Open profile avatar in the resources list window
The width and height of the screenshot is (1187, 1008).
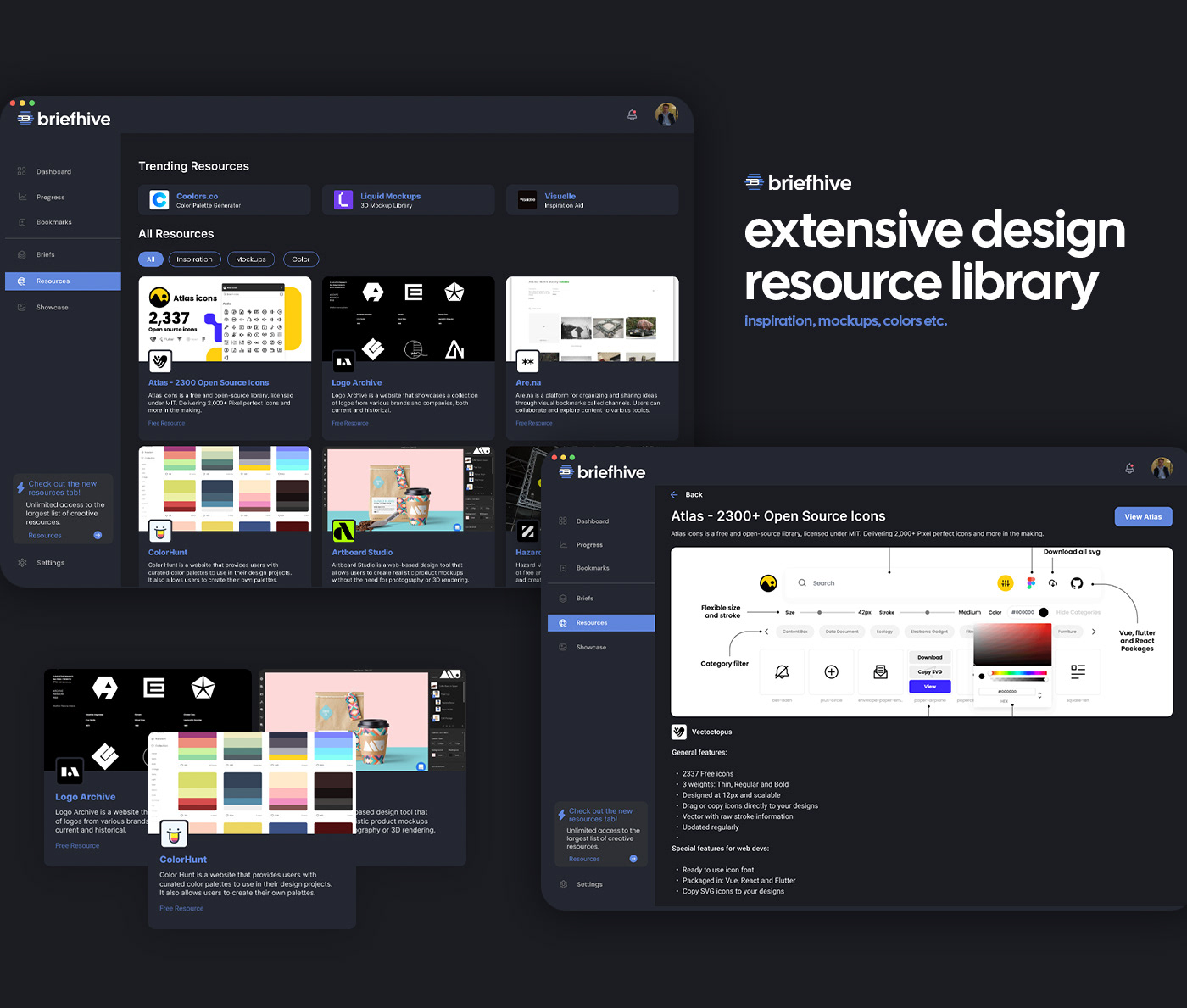[666, 114]
